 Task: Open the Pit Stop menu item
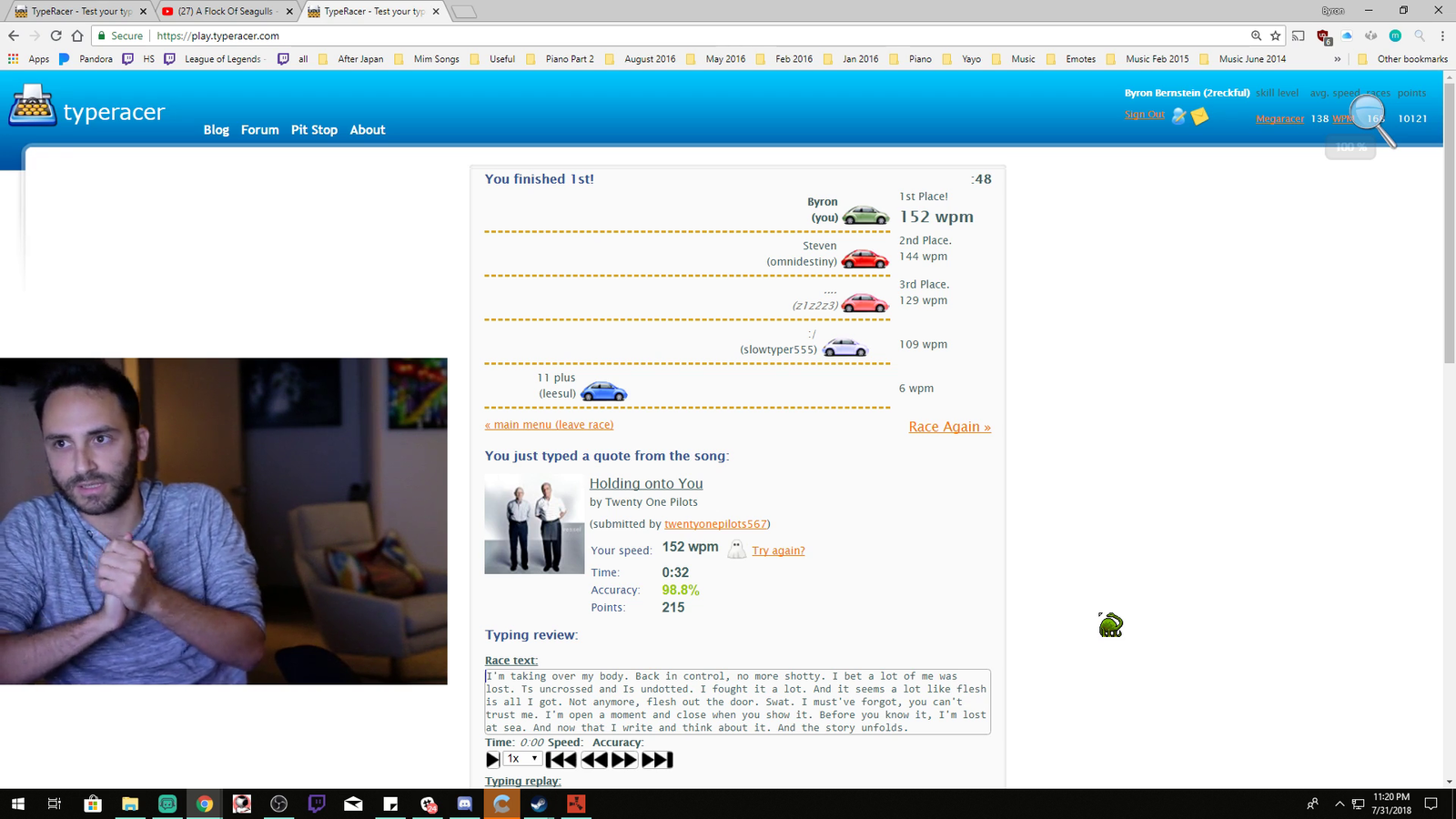(x=314, y=130)
